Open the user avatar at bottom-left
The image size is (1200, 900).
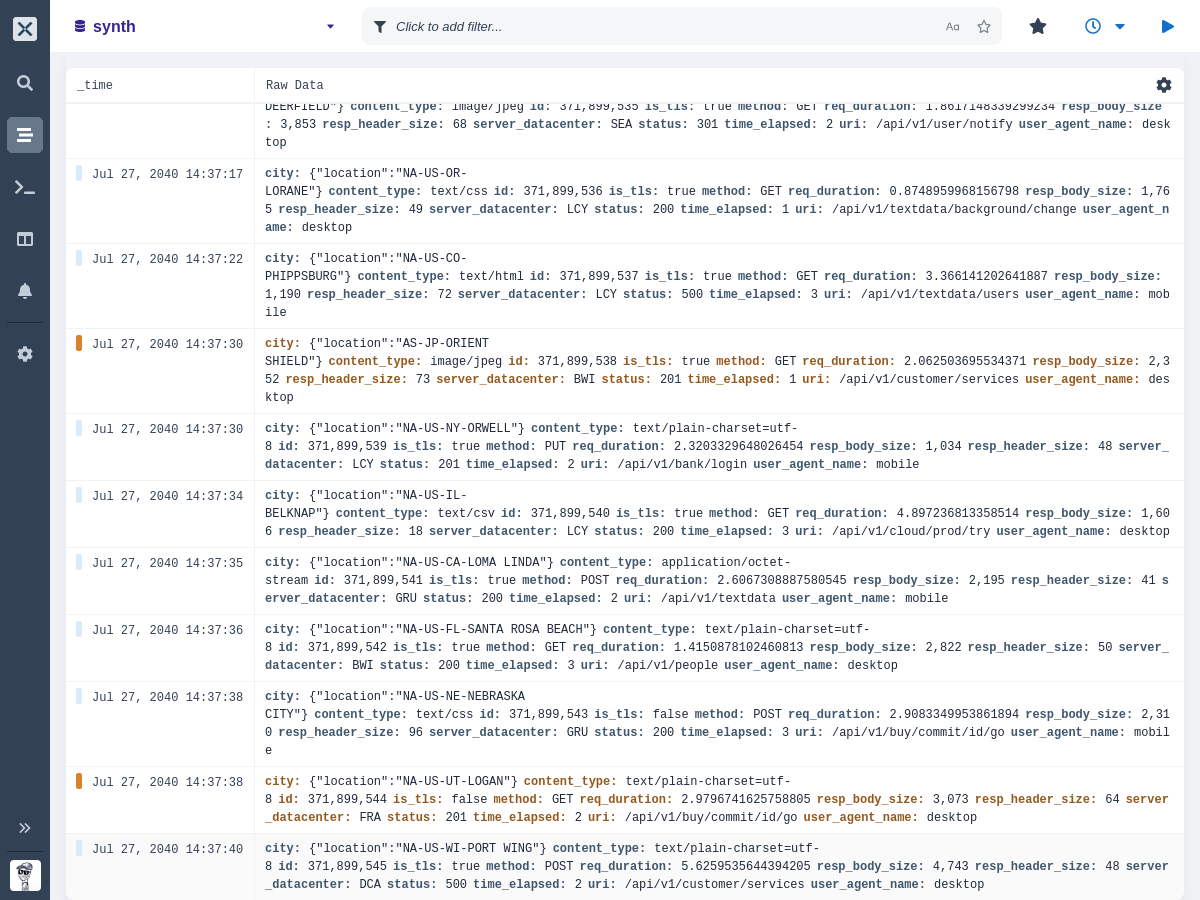pyautogui.click(x=25, y=875)
